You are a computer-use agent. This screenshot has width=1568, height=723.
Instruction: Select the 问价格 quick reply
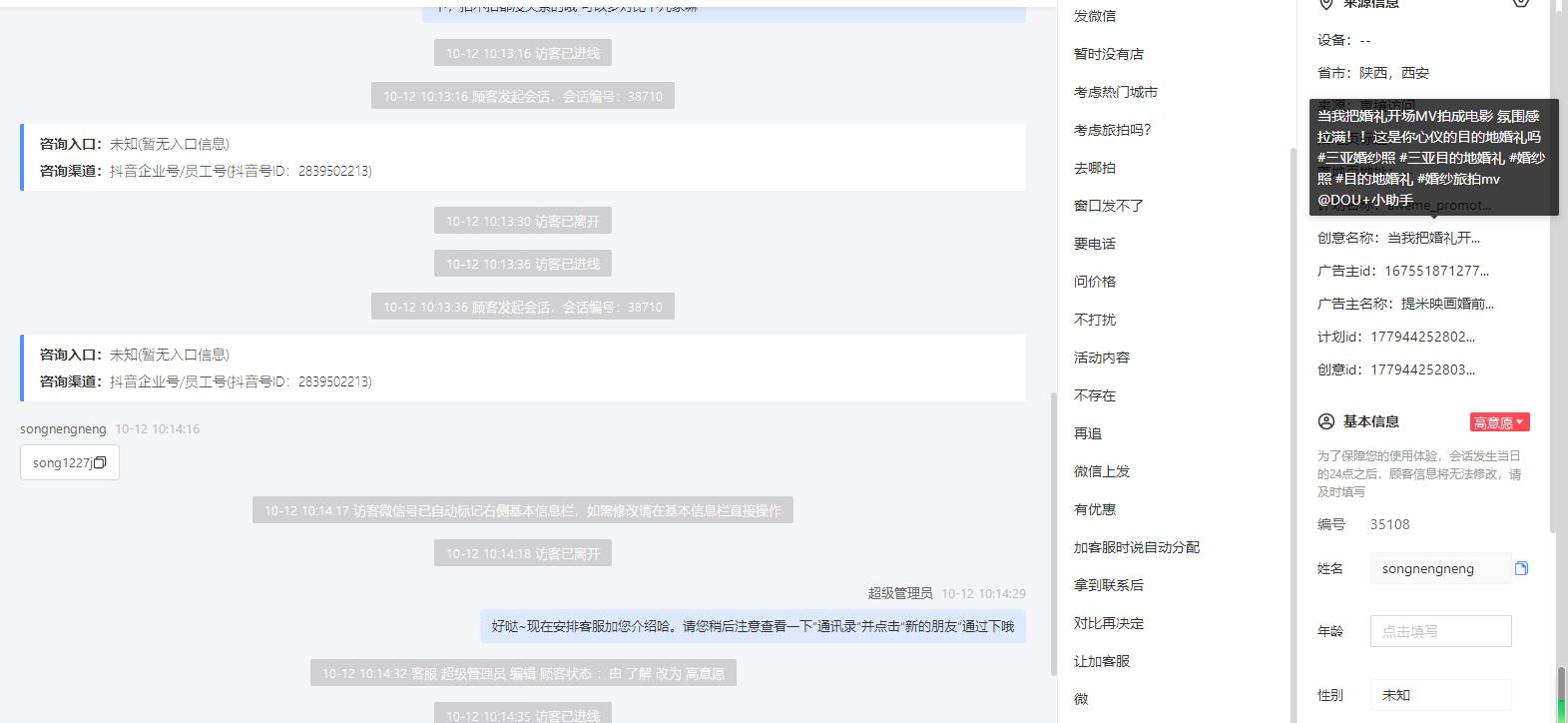[1095, 282]
